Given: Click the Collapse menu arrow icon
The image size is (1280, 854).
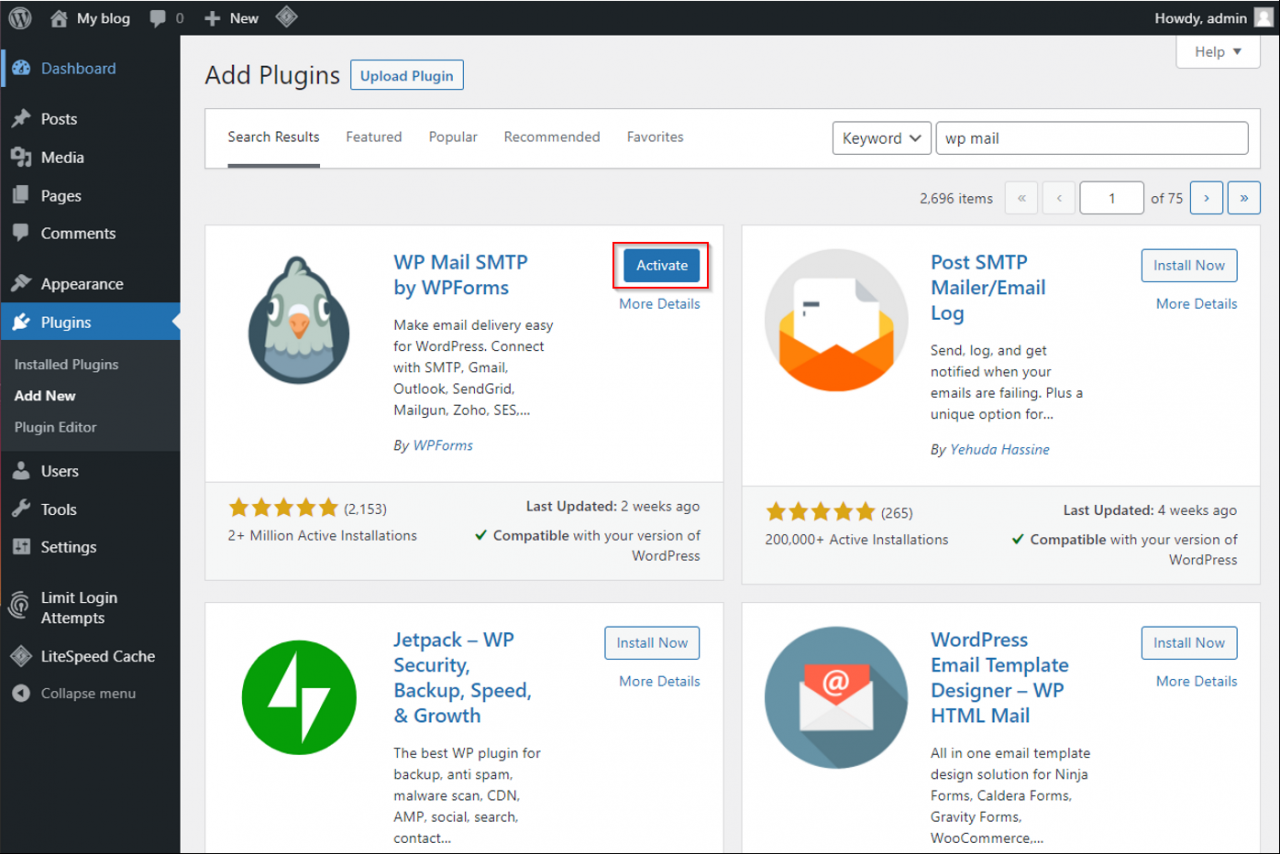Looking at the screenshot, I should point(21,694).
